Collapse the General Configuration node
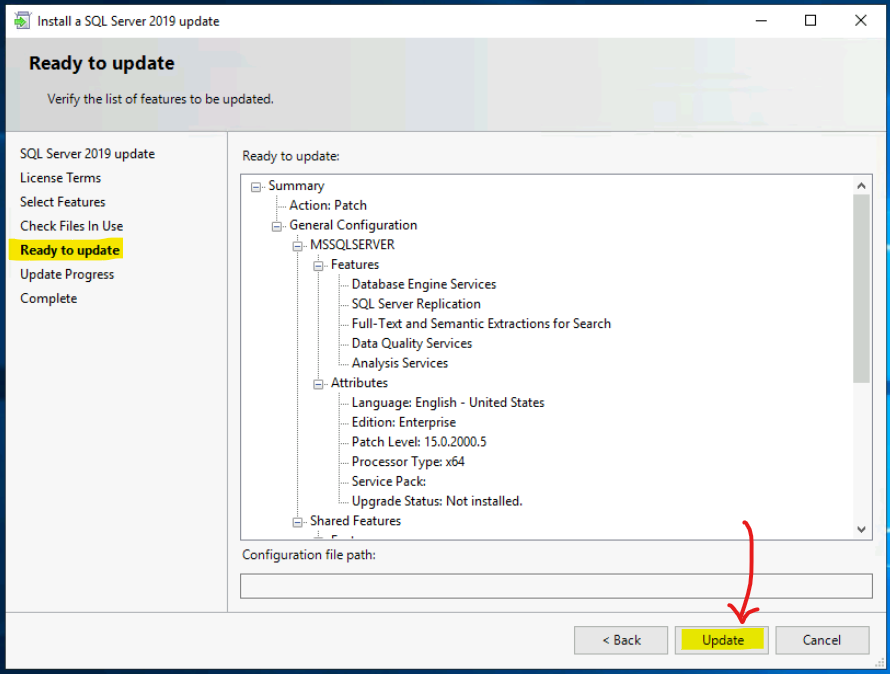Viewport: 890px width, 674px height. (x=277, y=227)
